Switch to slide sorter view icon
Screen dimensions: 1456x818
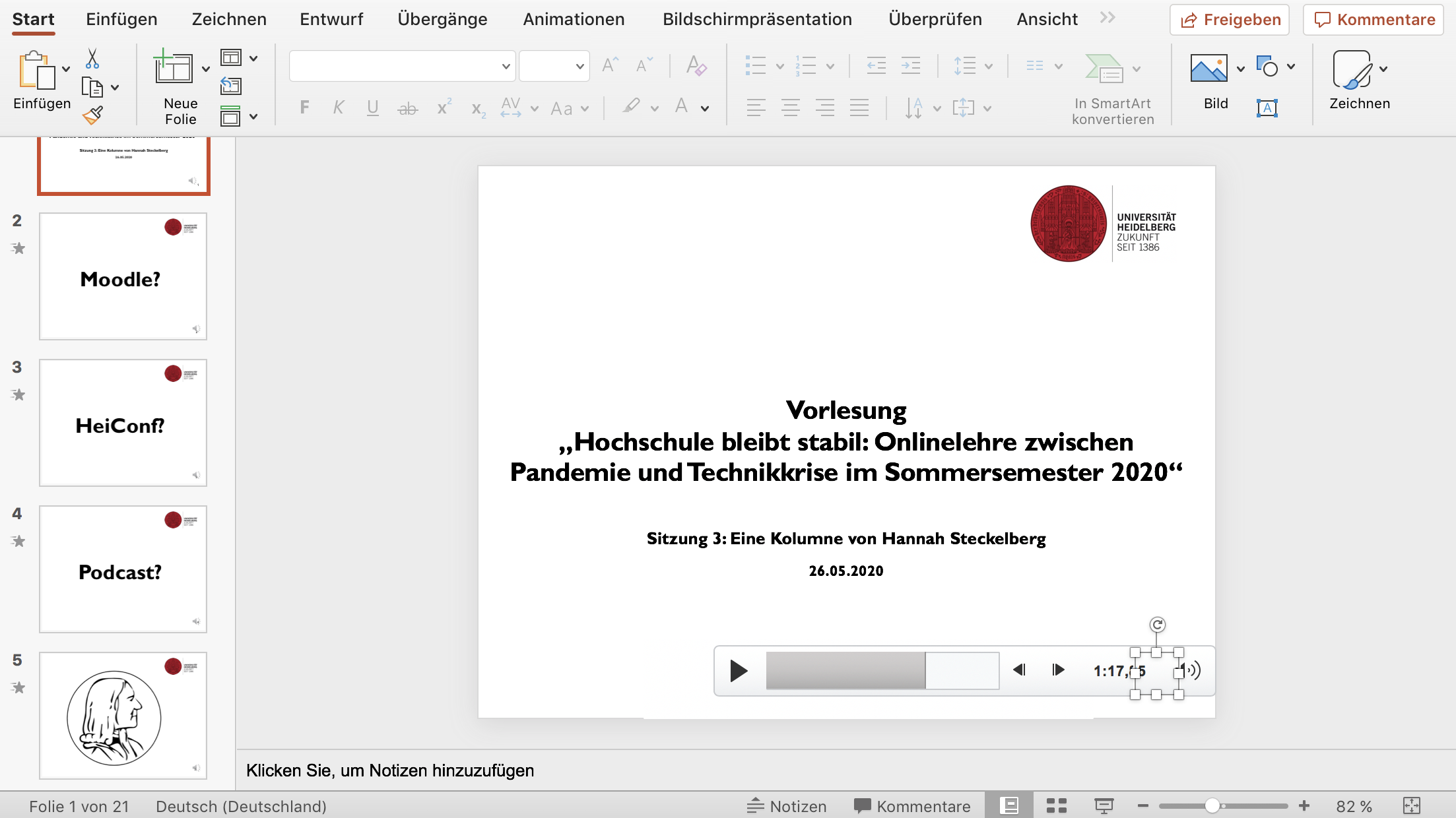(x=1056, y=805)
